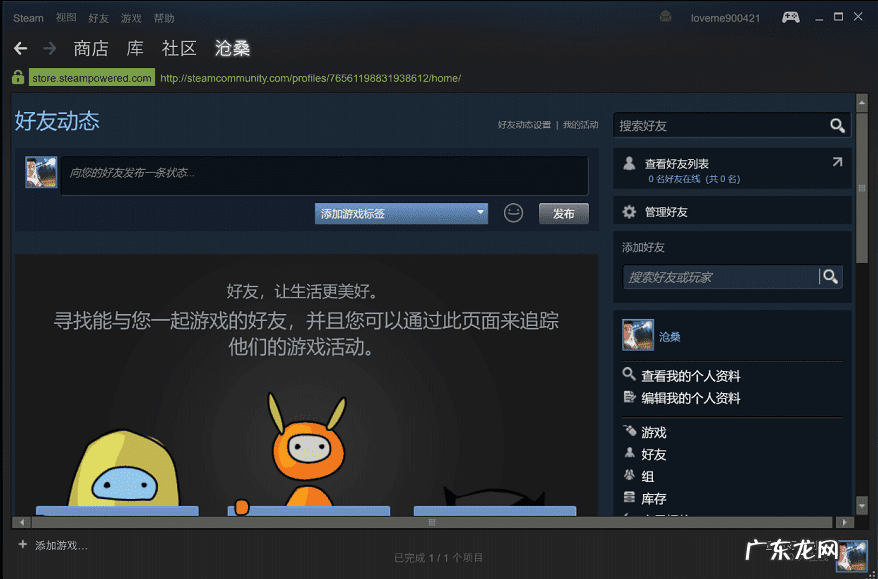Click the 游戏 controller icon in sidebar
The height and width of the screenshot is (579, 878).
pos(629,431)
